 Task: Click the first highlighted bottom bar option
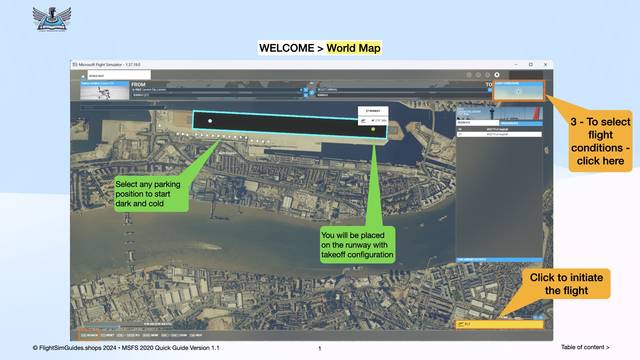point(89,335)
